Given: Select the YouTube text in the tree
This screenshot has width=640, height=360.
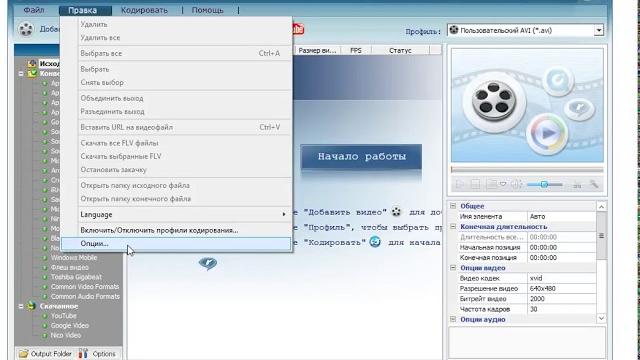Looking at the screenshot, I should click(x=64, y=316).
